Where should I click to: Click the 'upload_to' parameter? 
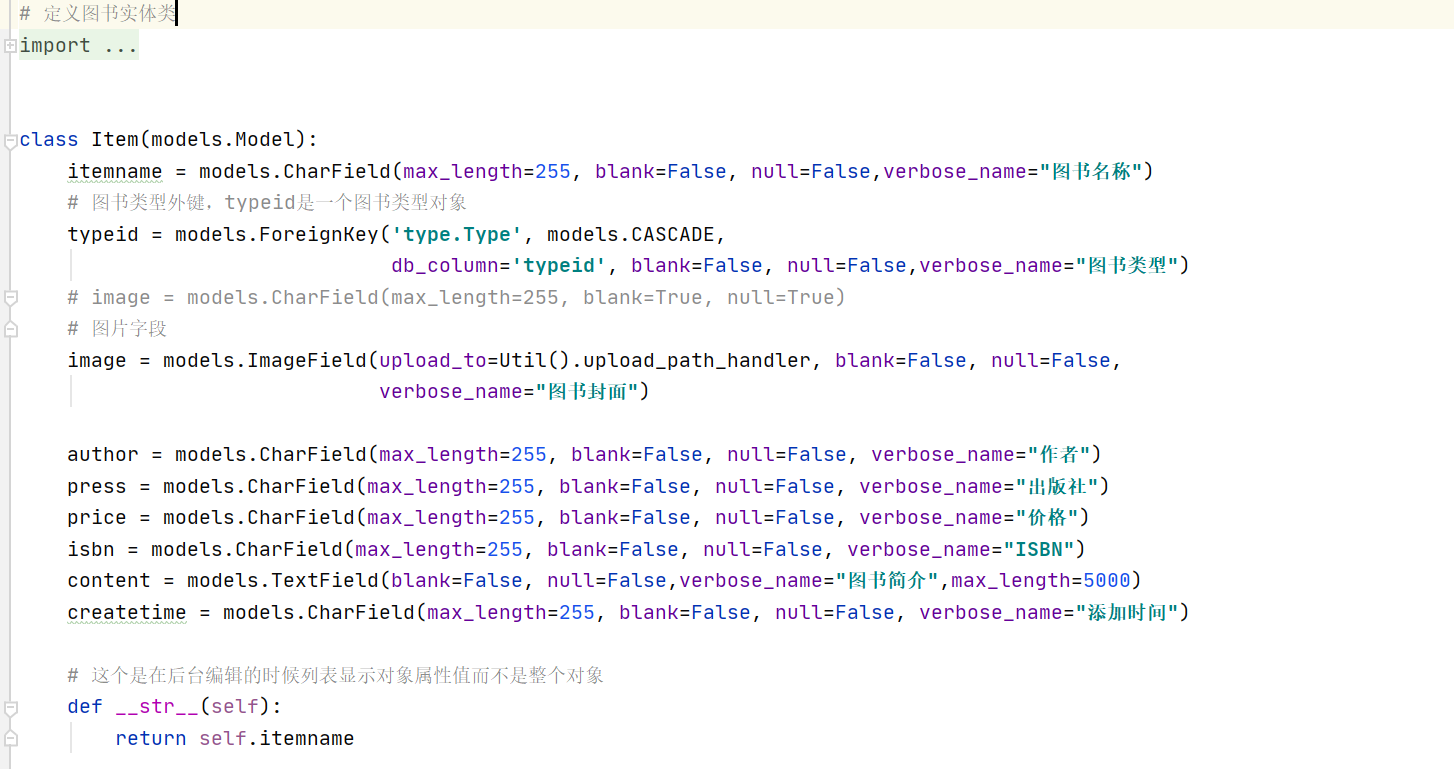tap(433, 361)
